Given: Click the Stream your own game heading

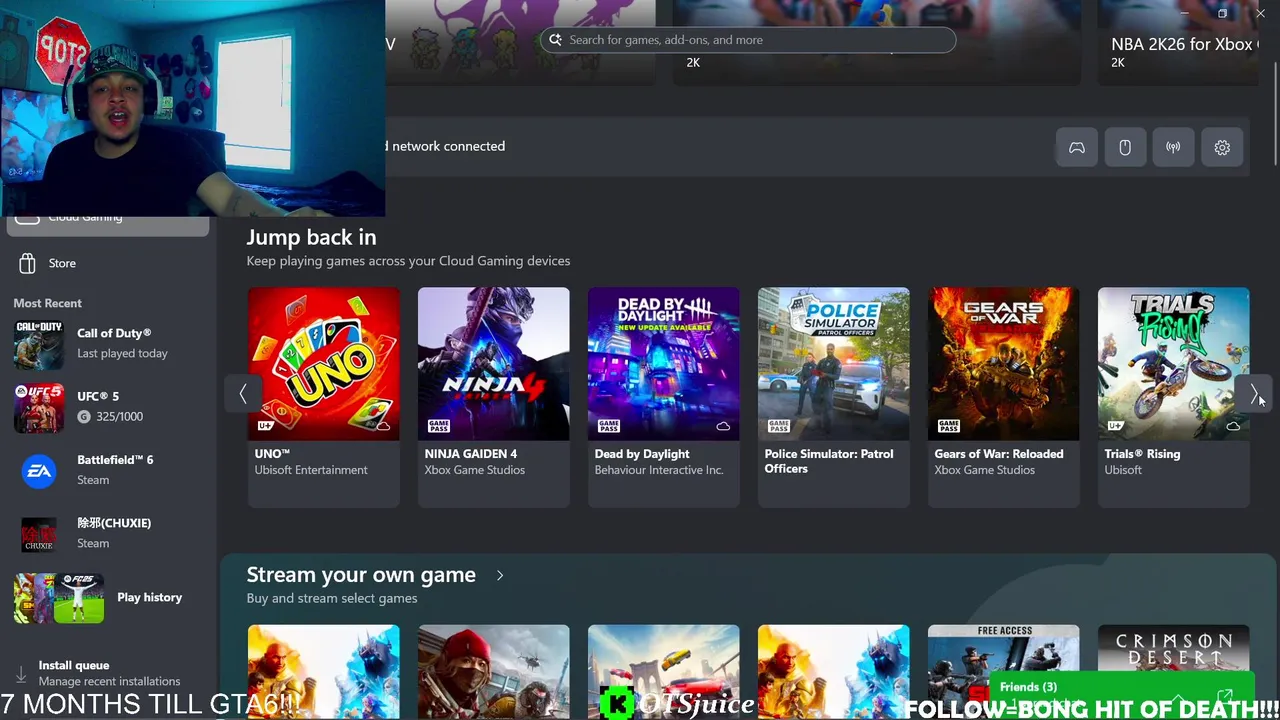Looking at the screenshot, I should click(x=361, y=575).
